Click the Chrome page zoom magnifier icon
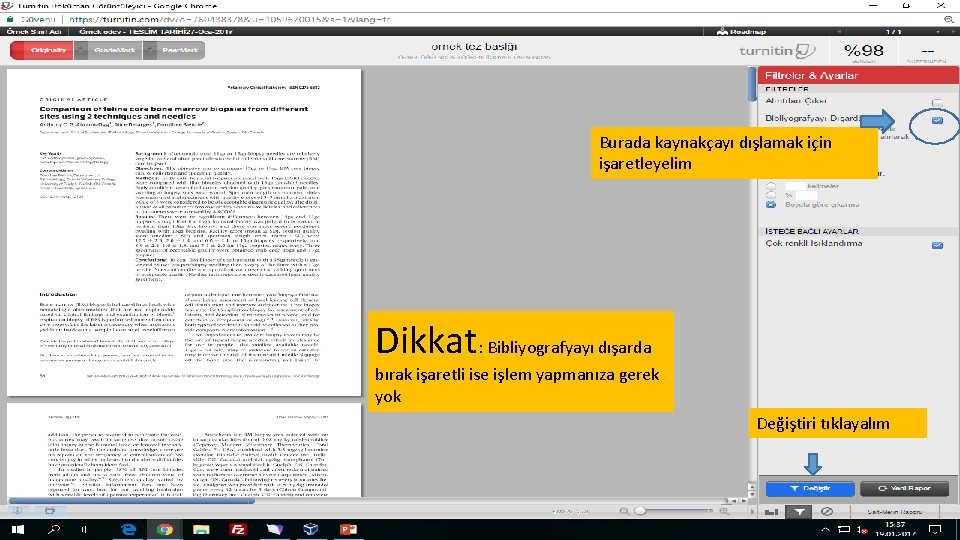Image resolution: width=960 pixels, height=540 pixels. click(x=949, y=19)
